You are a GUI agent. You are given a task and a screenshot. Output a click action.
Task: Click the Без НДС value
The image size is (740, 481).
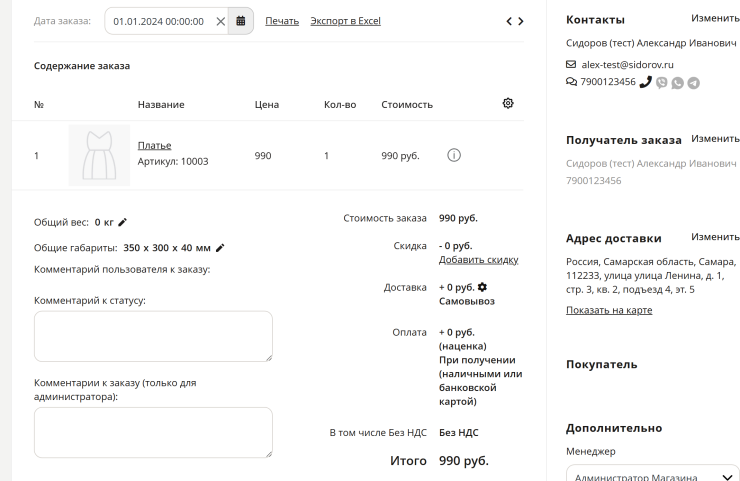(459, 432)
